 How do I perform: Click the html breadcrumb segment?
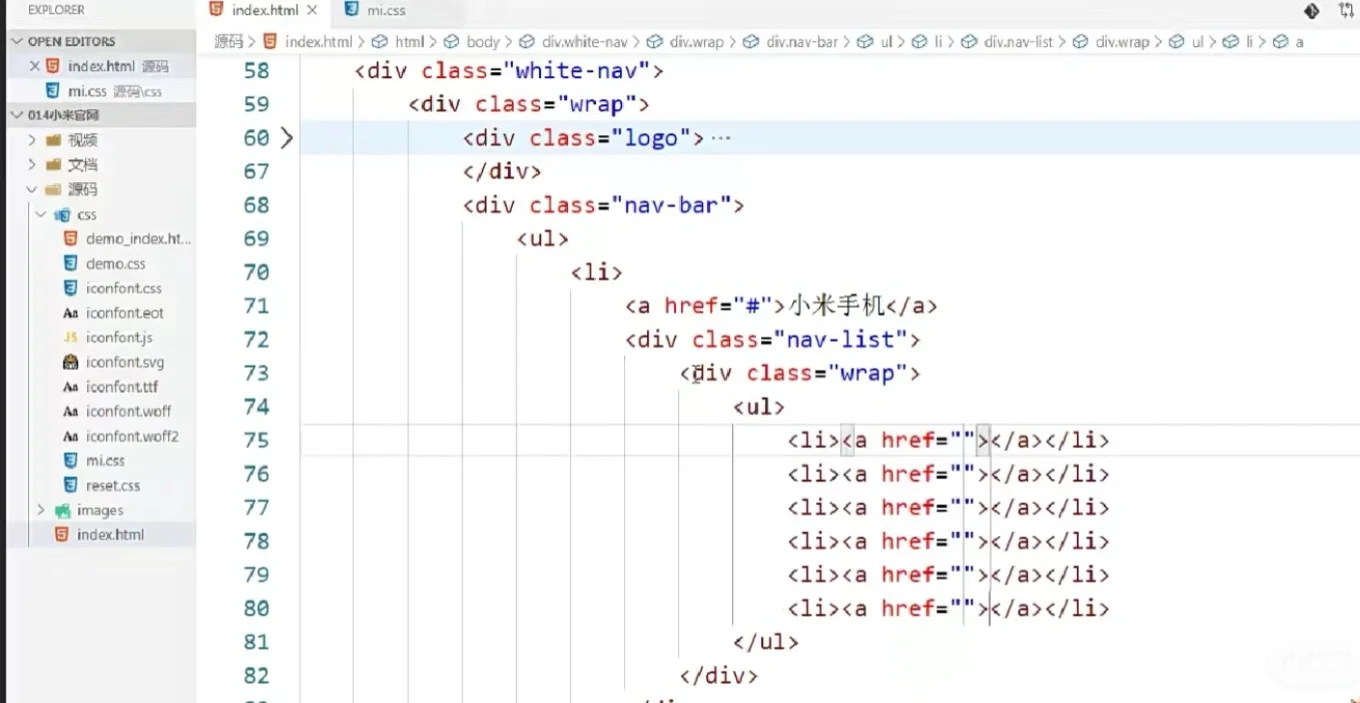[409, 42]
